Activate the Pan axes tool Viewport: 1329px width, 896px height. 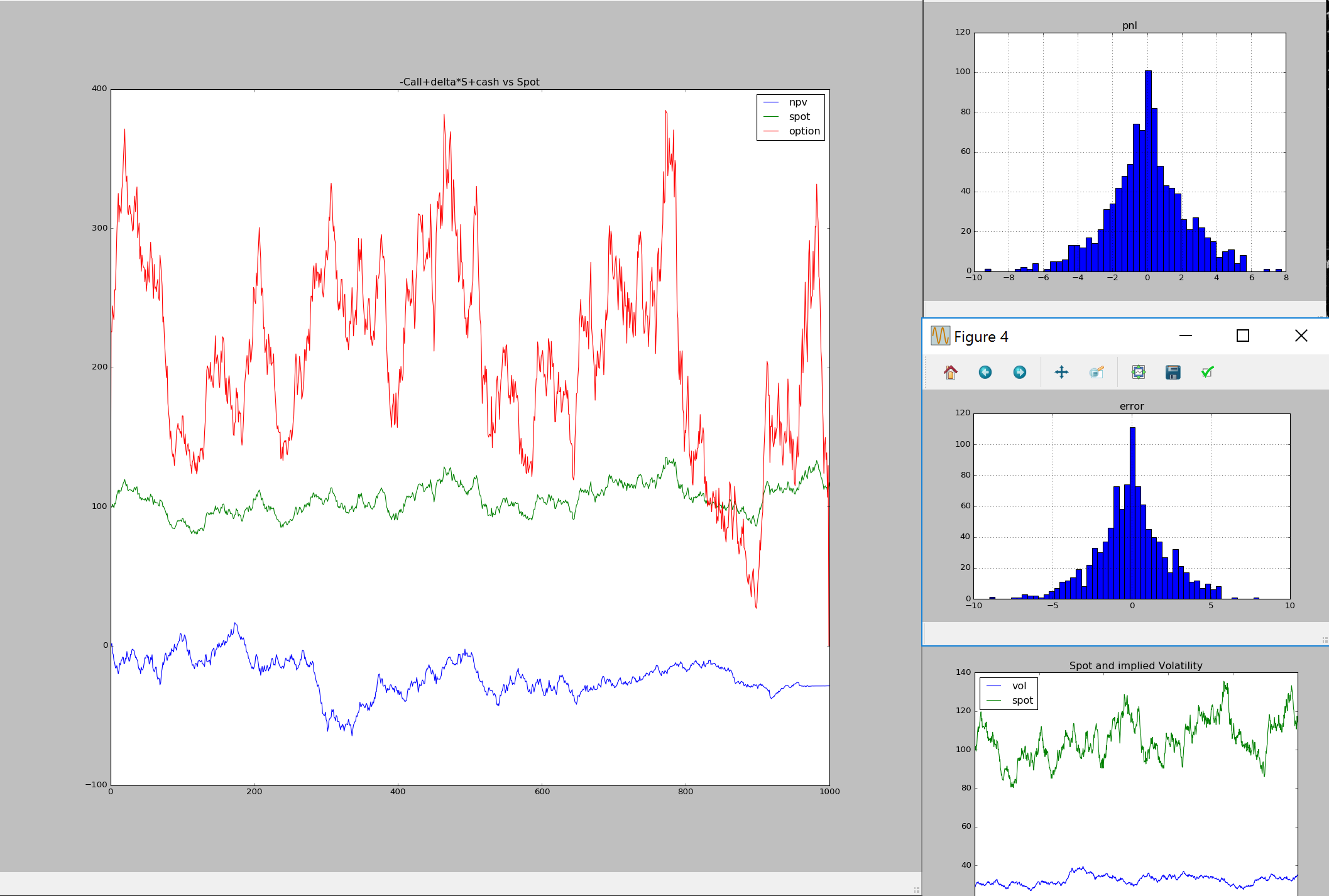[1061, 373]
